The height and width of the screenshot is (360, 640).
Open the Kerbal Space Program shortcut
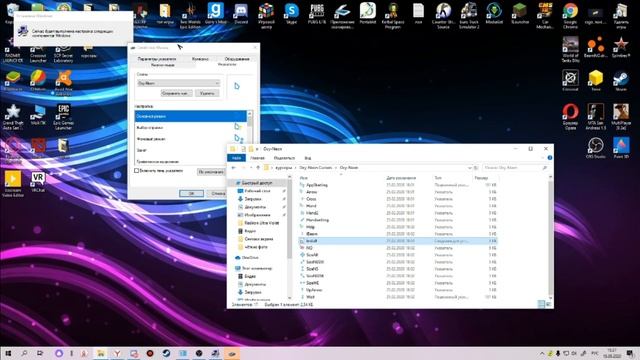[393, 16]
